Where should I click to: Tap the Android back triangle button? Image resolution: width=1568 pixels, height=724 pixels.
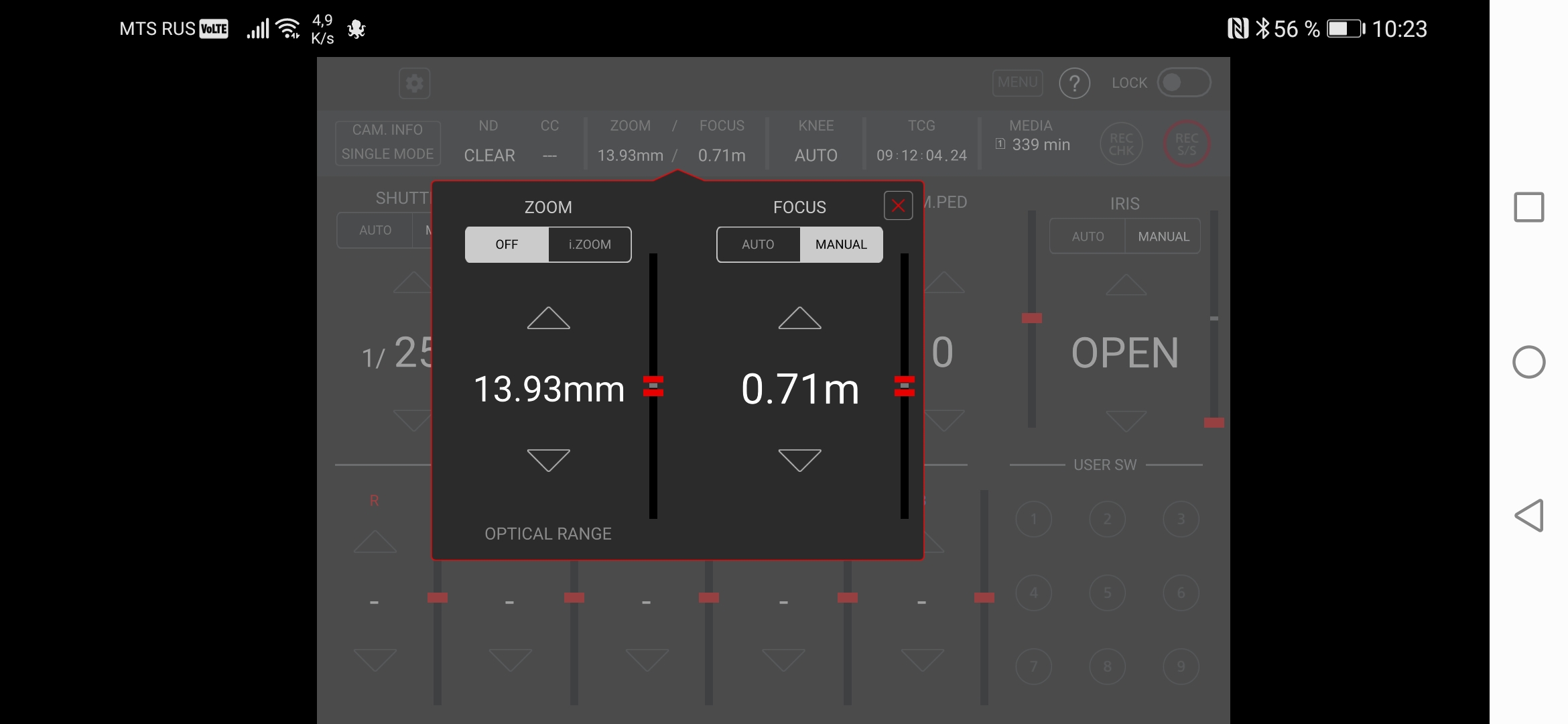point(1528,516)
